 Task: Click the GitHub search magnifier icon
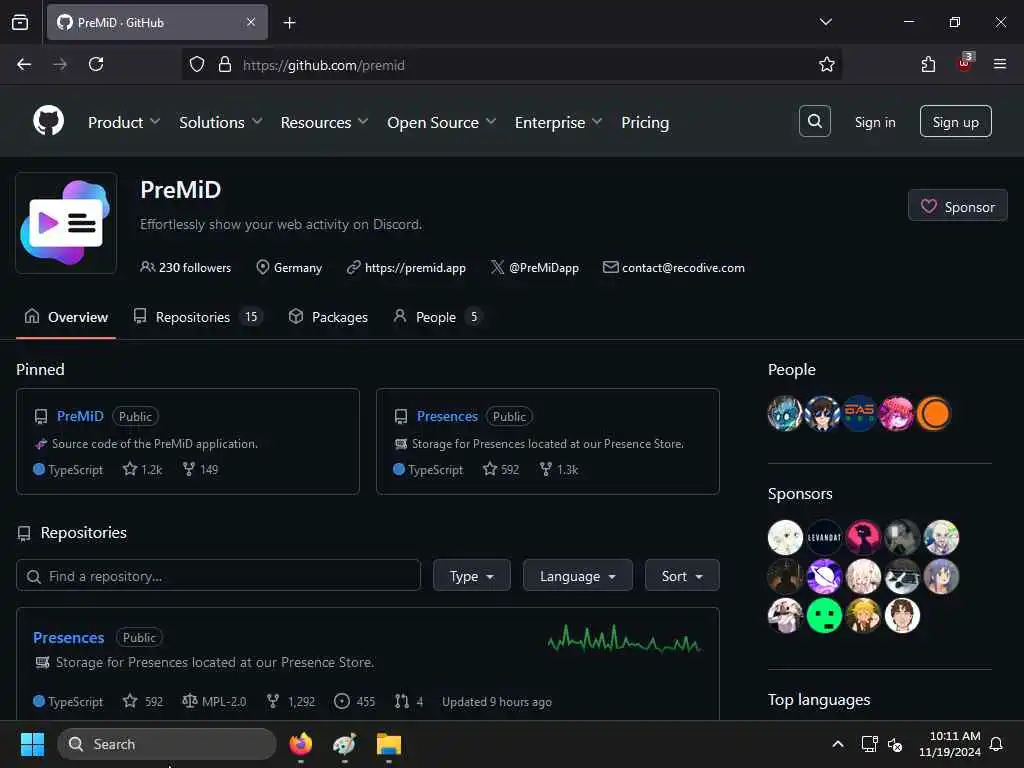pyautogui.click(x=814, y=121)
